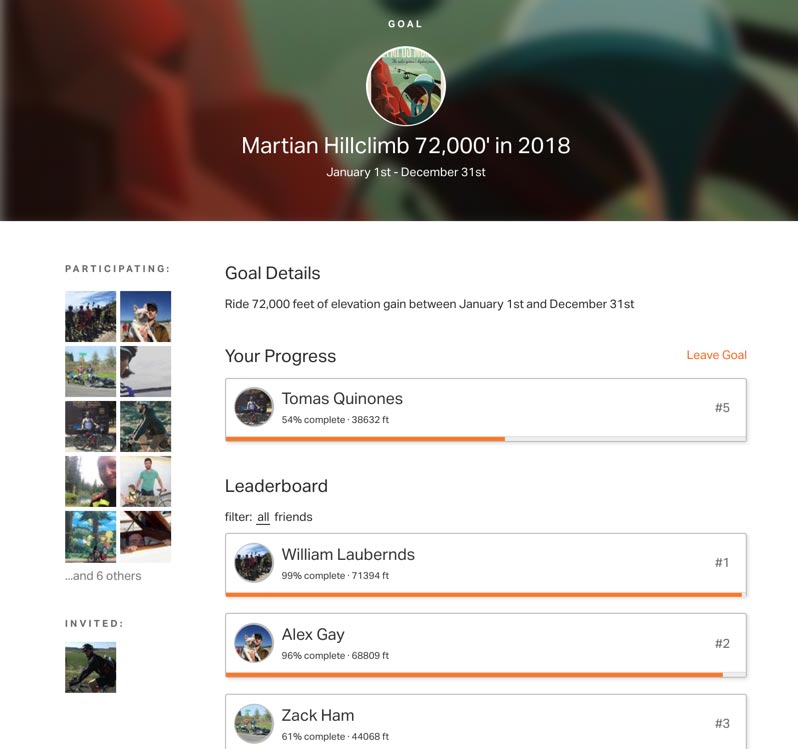Open William Laubernds name link
798x749 pixels.
click(348, 554)
